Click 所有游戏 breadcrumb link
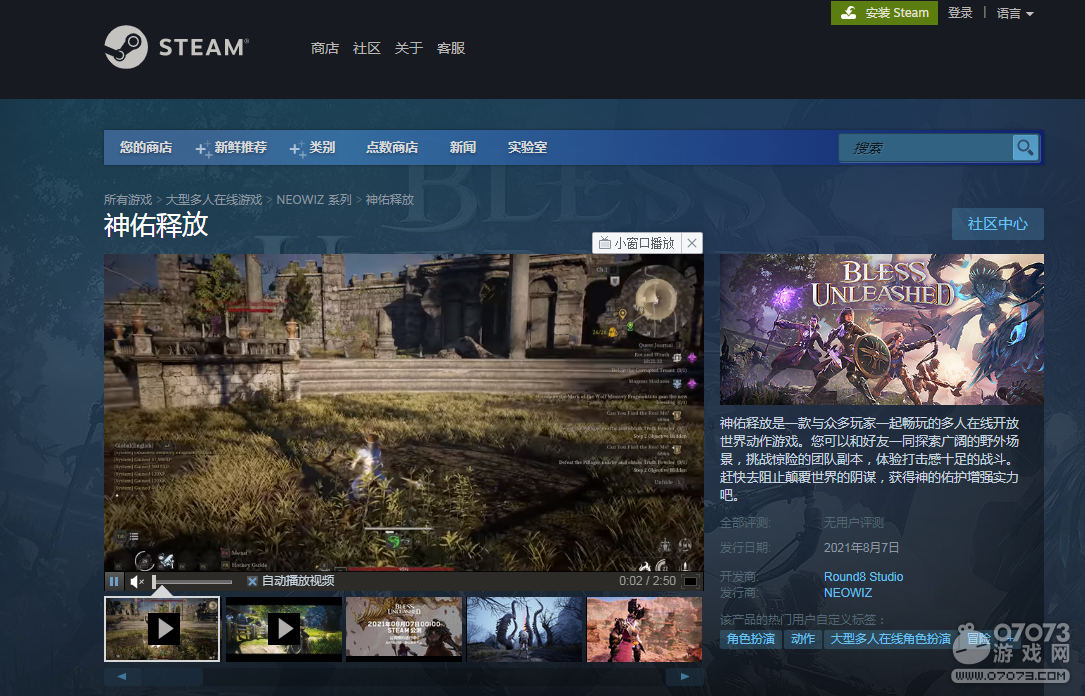1085x696 pixels. [x=128, y=199]
